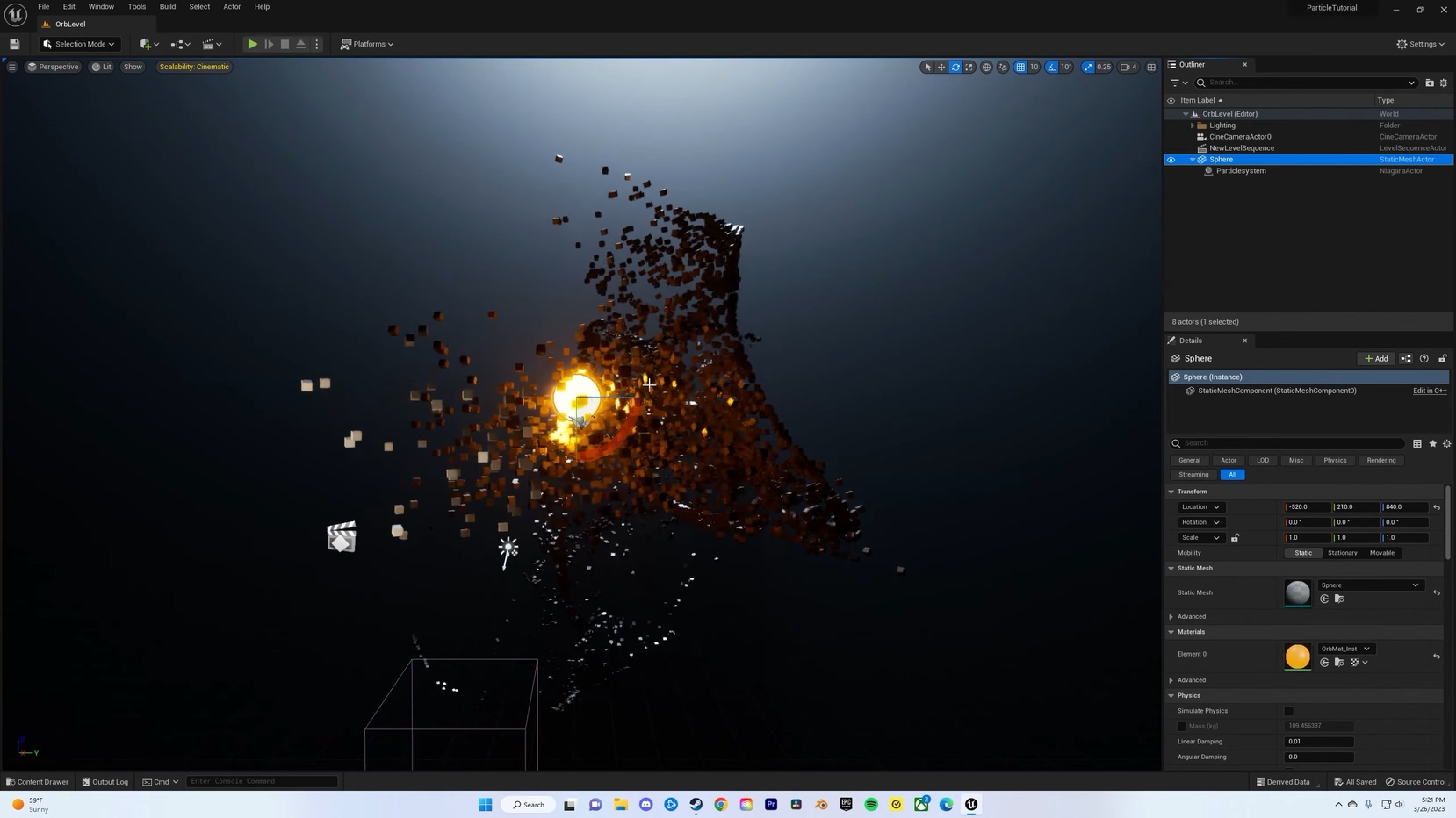Open the Selection Mode dropdown
This screenshot has height=818, width=1456.
[x=79, y=44]
